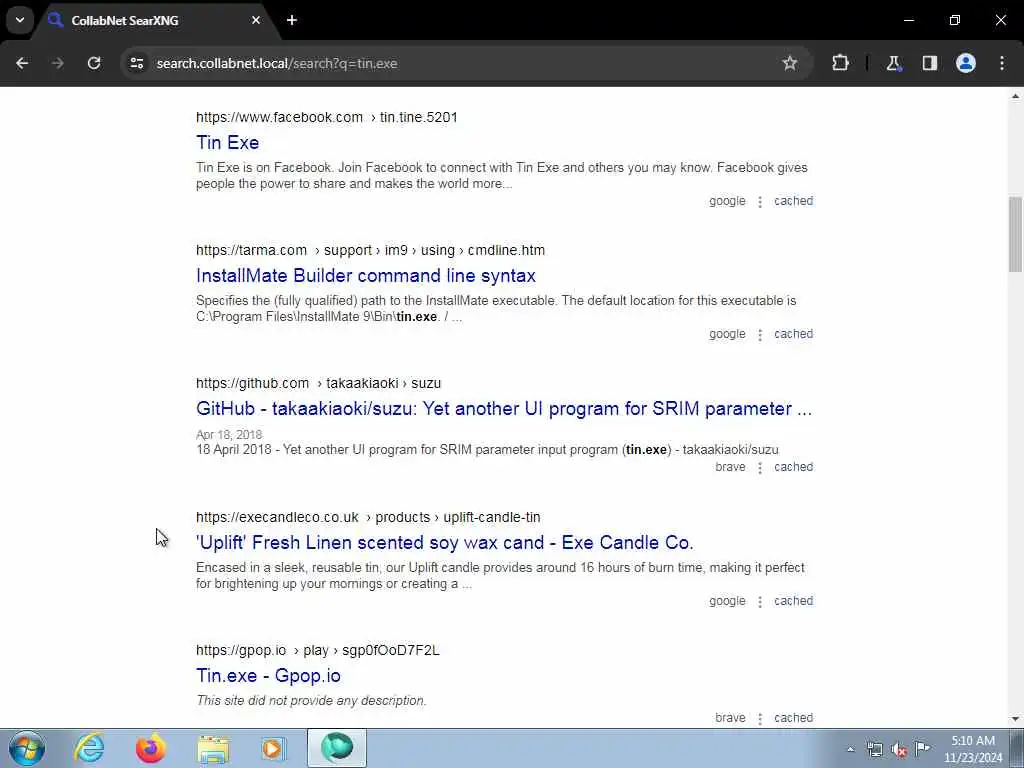Screen dimensions: 1024x768
Task: Open the Chrome three-dot menu
Action: pos(1002,63)
